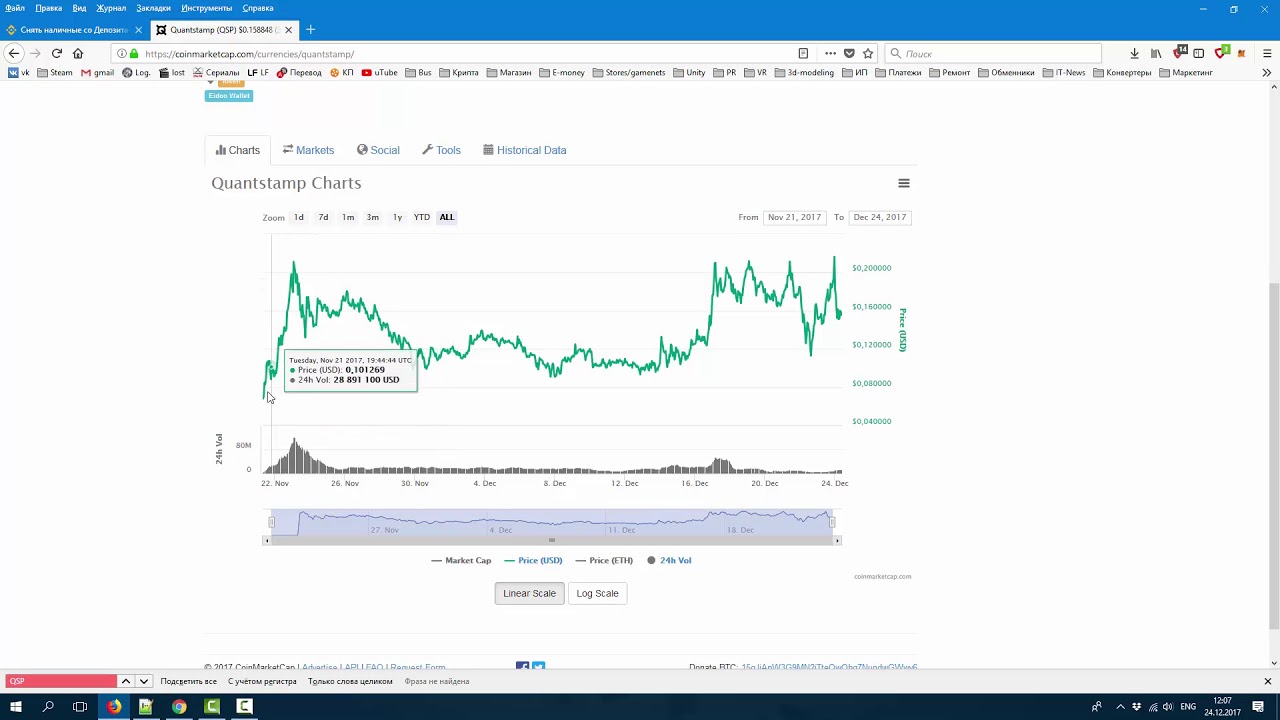Image resolution: width=1280 pixels, height=720 pixels.
Task: Go back to the previous page
Action: [14, 53]
